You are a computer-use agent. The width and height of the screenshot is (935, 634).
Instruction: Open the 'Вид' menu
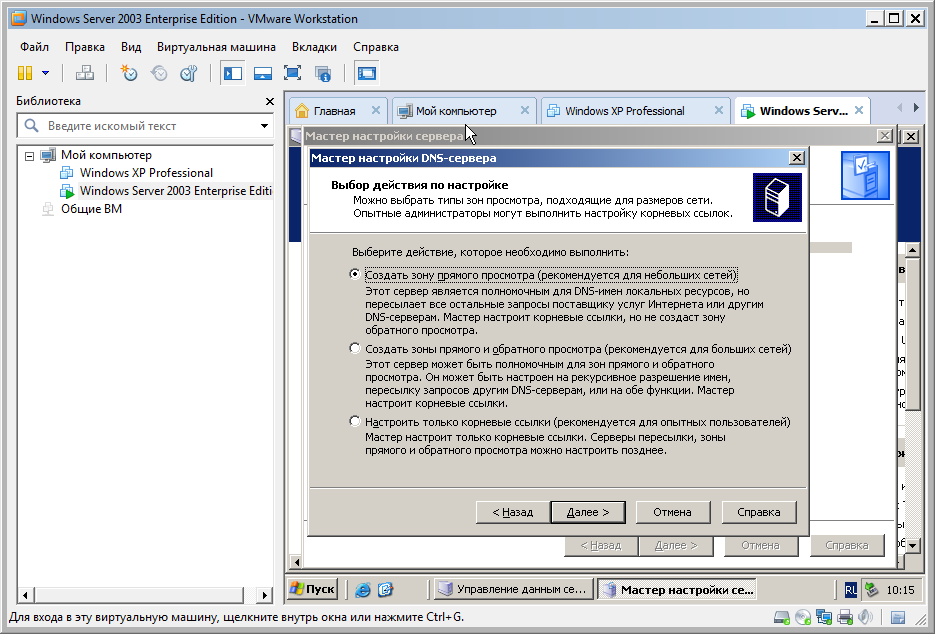point(131,47)
